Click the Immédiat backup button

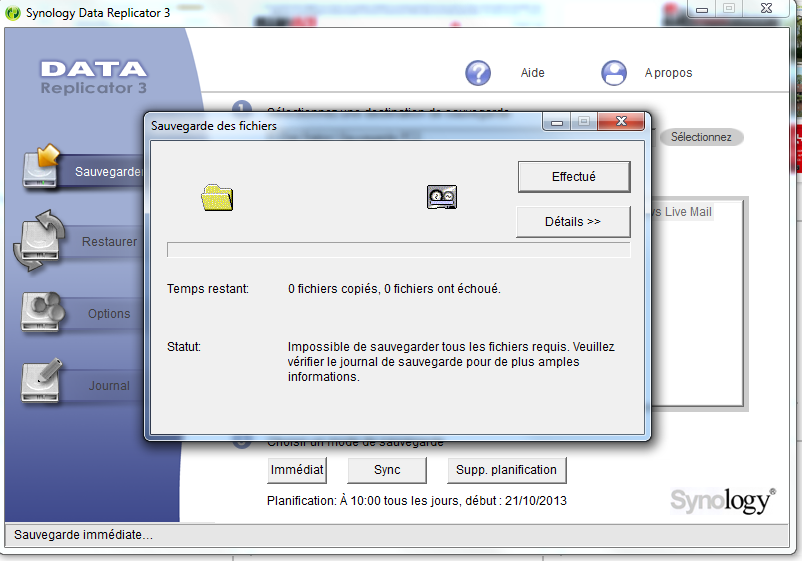click(297, 470)
